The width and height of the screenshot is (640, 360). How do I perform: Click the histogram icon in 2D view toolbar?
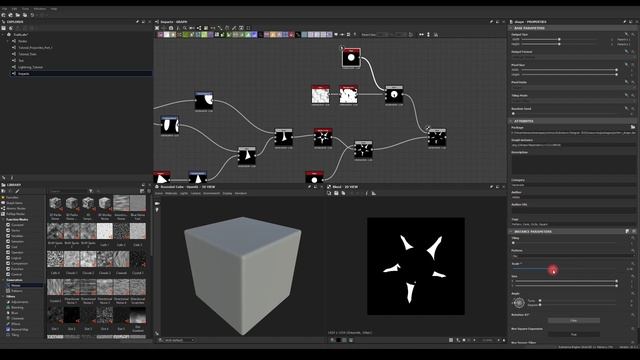tap(373, 193)
